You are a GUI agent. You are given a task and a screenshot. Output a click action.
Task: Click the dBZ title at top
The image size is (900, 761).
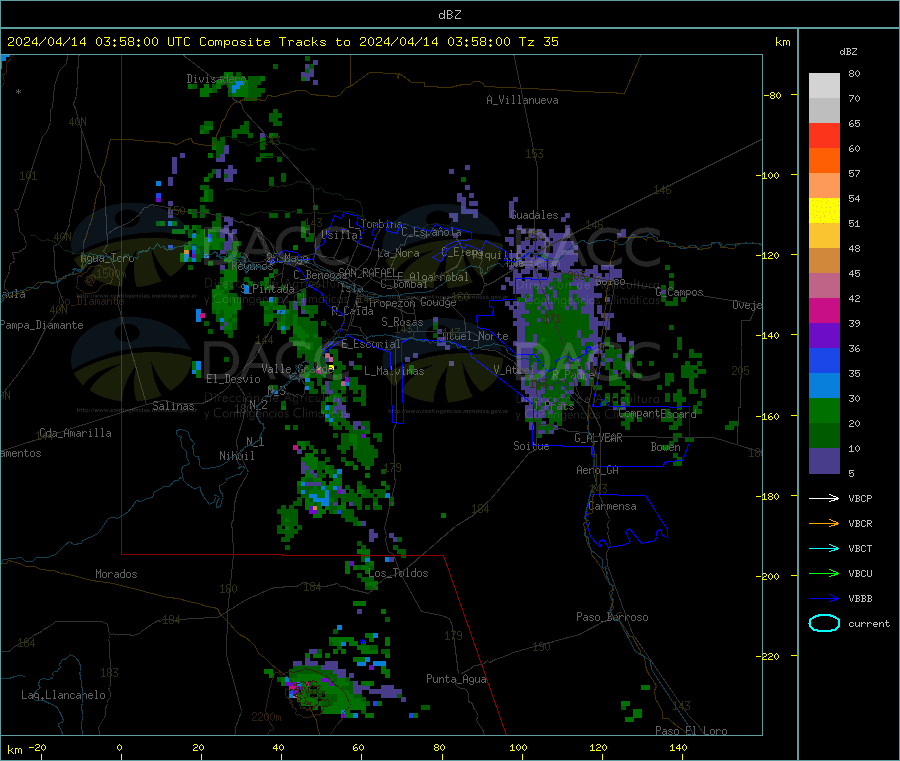[449, 15]
